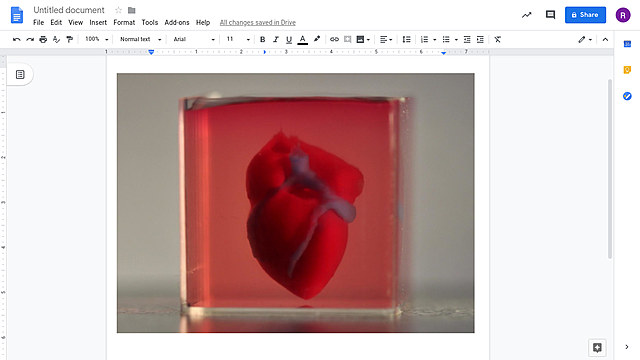This screenshot has width=640, height=360.
Task: Open the View menu
Action: pyautogui.click(x=76, y=22)
